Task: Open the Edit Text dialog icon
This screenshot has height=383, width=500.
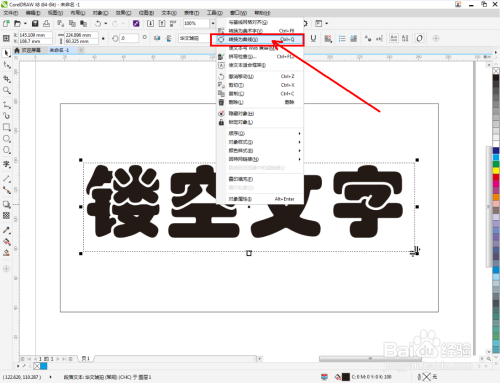Action: click(379, 39)
